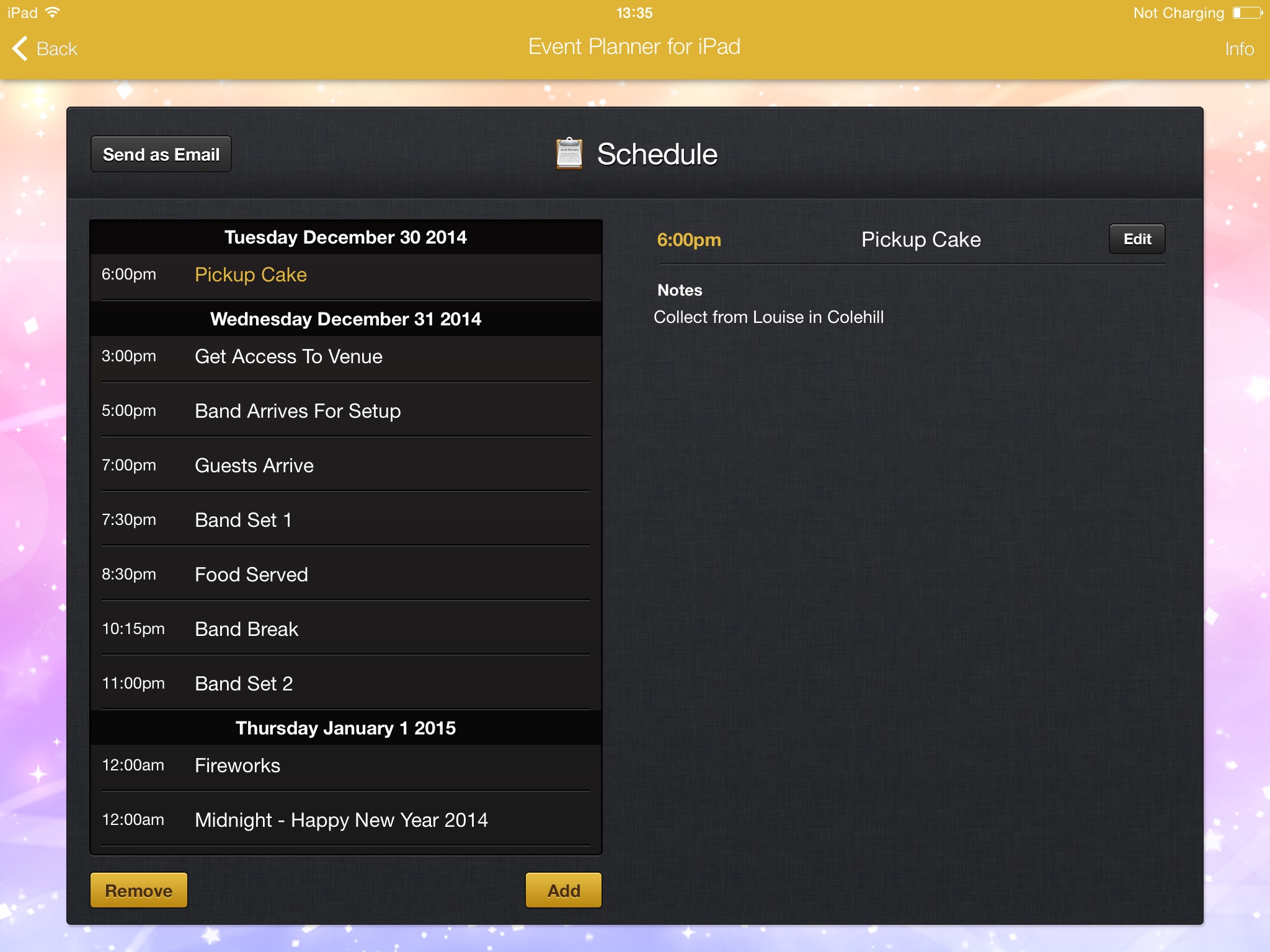Edit the Pickup Cake entry
This screenshot has width=1270, height=952.
tap(1136, 239)
